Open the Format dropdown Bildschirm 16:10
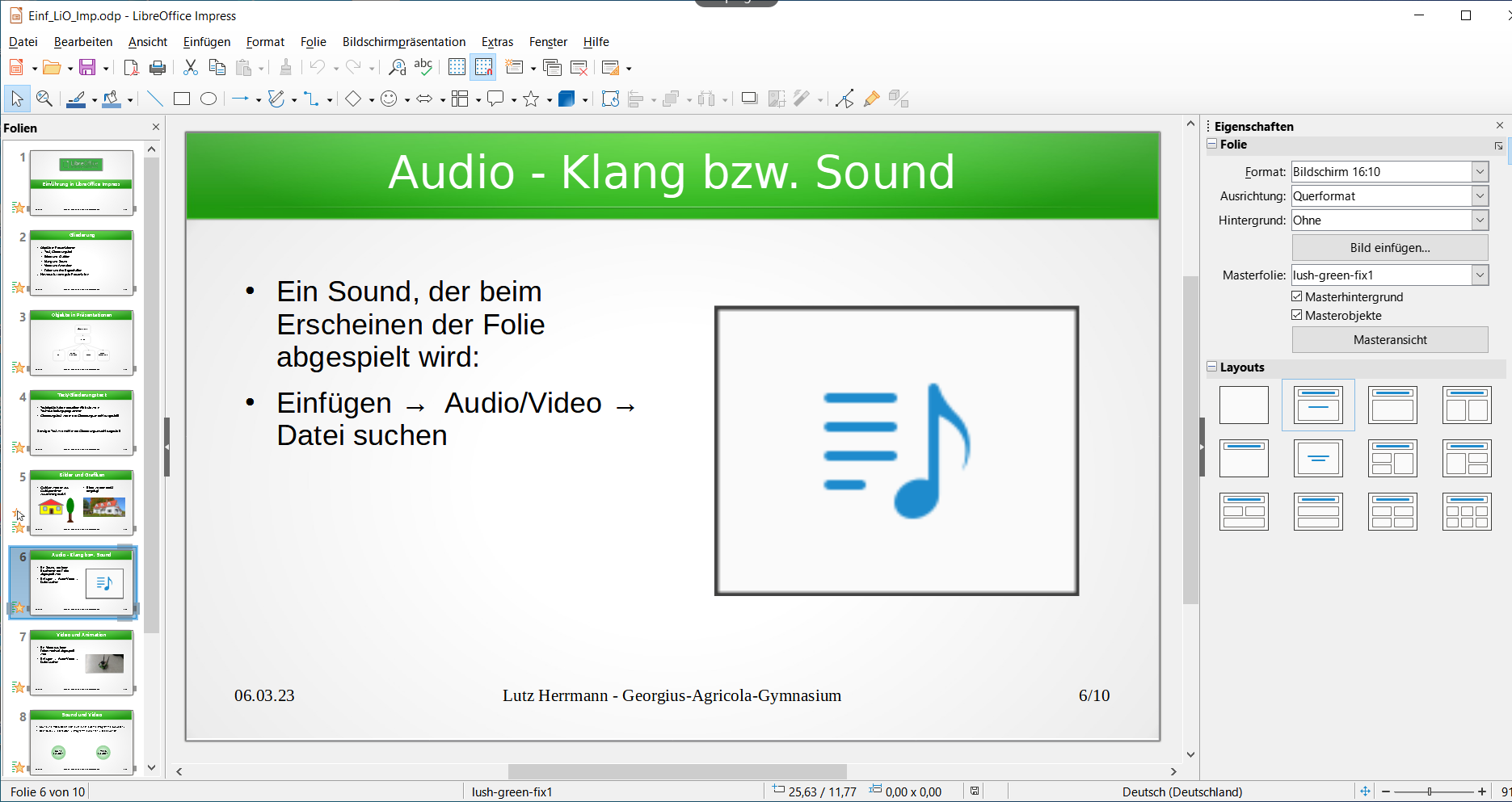The width and height of the screenshot is (1512, 802). 1479,172
